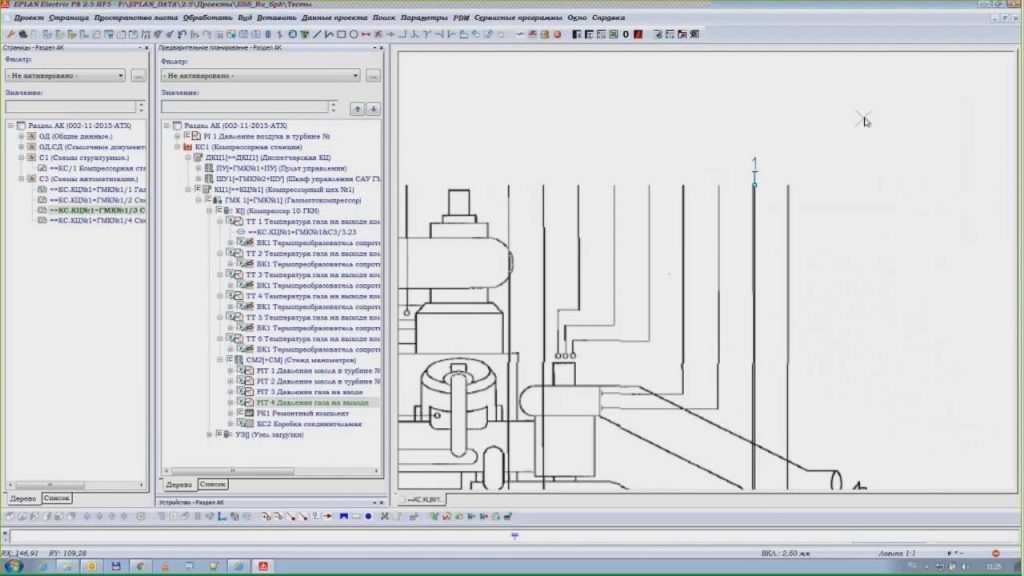Click the undo arrow icon in toolbar
1024x576 pixels.
click(x=182, y=34)
